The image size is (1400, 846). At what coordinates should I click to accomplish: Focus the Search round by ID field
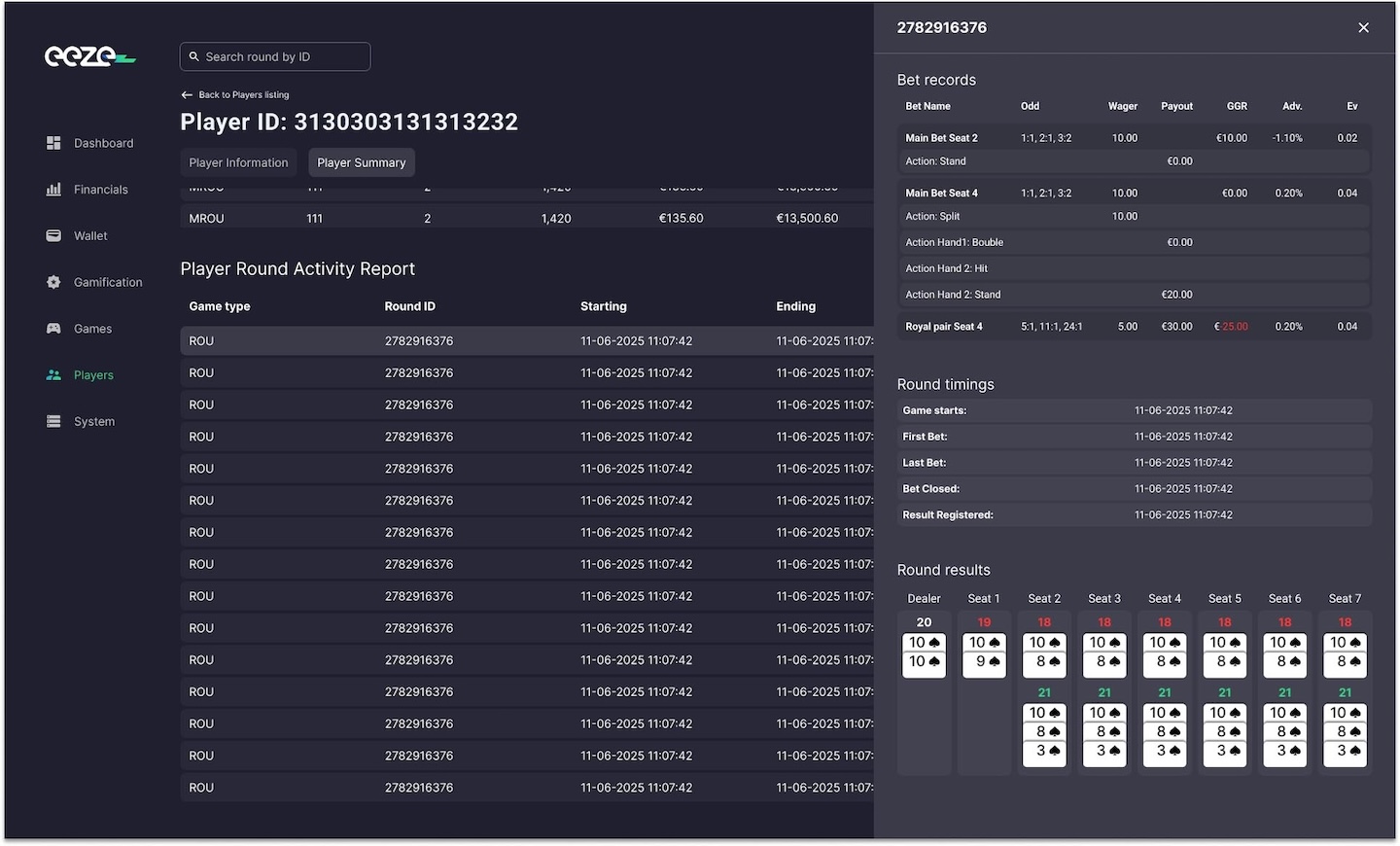[x=282, y=57]
